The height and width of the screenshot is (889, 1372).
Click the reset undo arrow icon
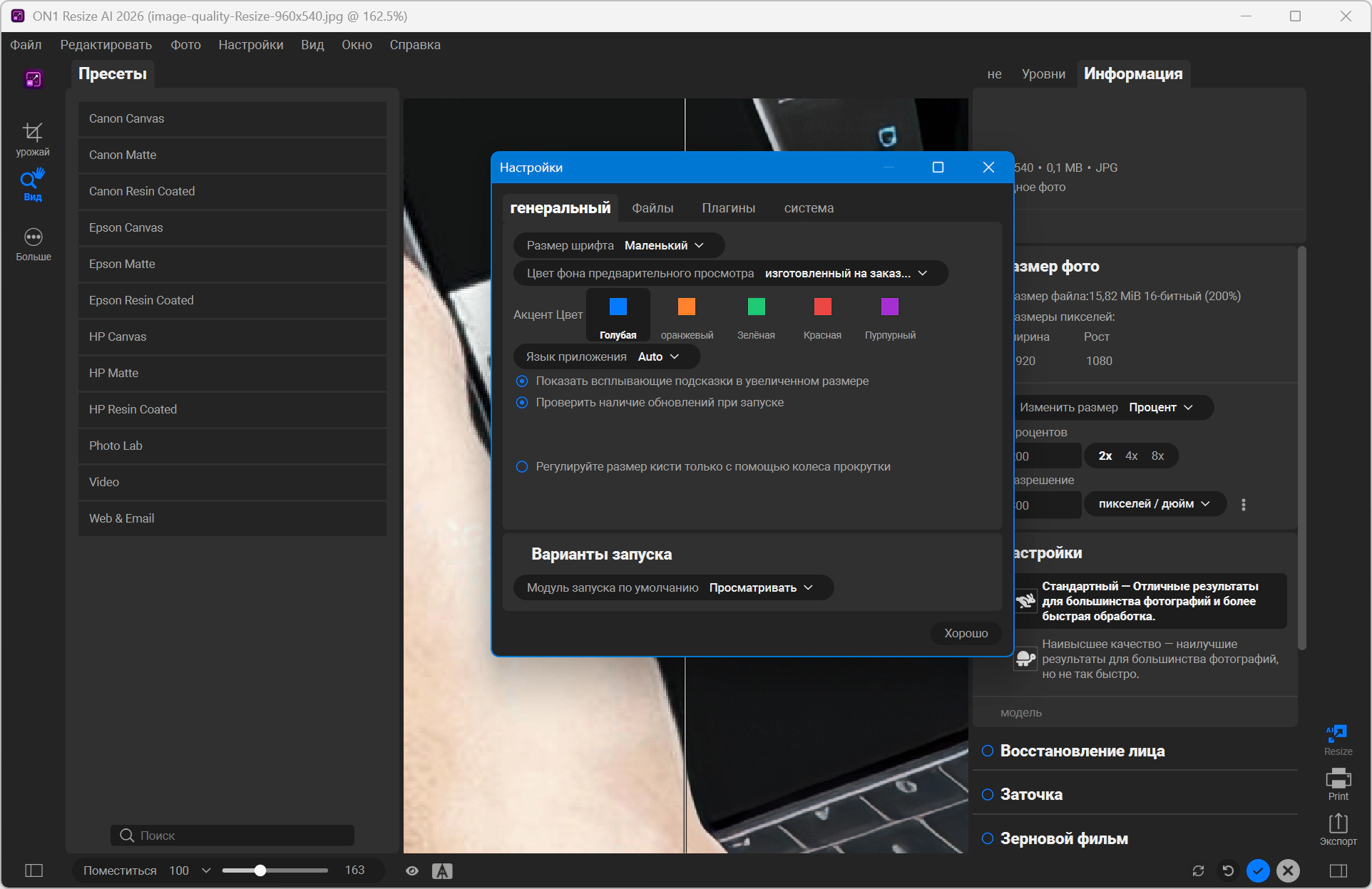pos(1228,870)
